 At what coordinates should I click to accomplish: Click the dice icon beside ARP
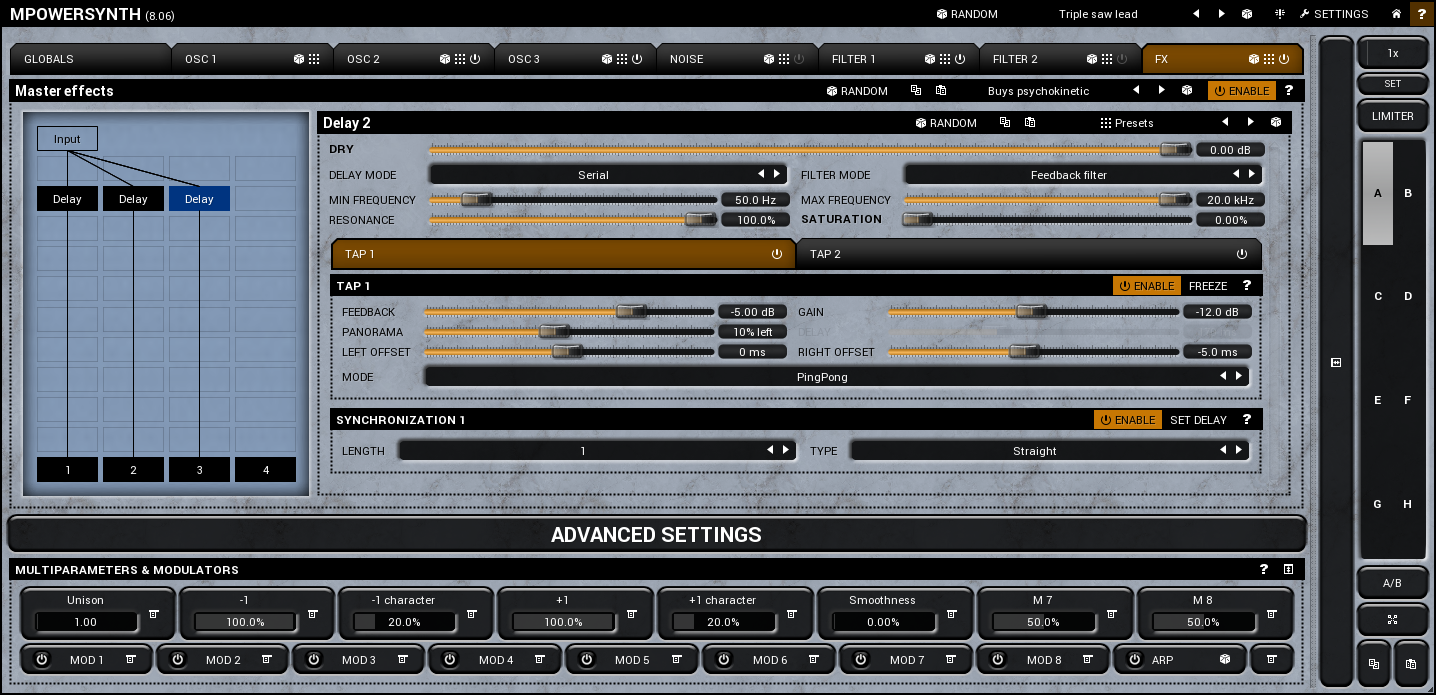(1224, 660)
